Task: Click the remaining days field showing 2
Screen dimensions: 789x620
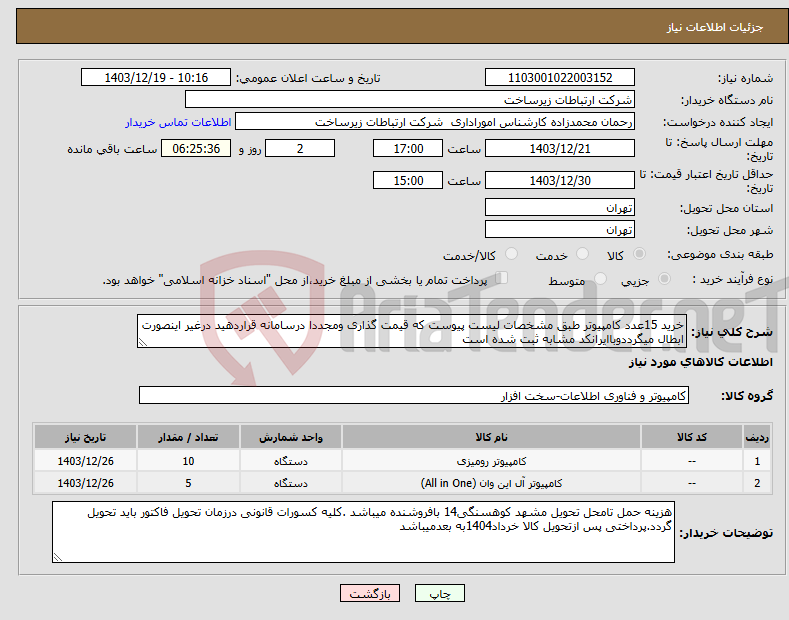Action: (300, 148)
